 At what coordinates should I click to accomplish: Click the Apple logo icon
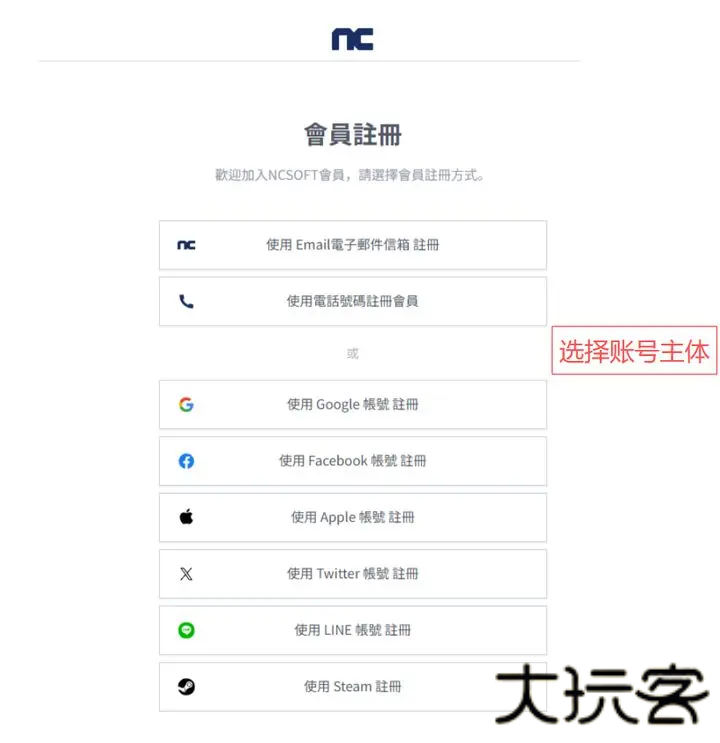186,517
